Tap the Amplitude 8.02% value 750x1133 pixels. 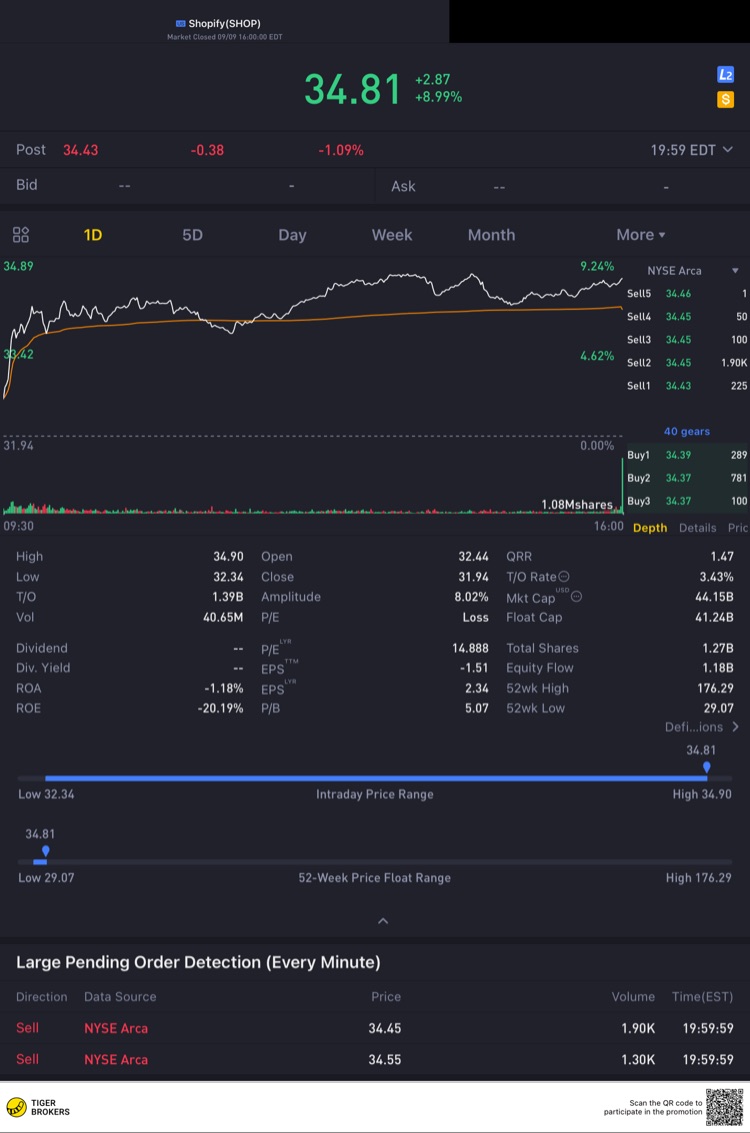[x=471, y=597]
